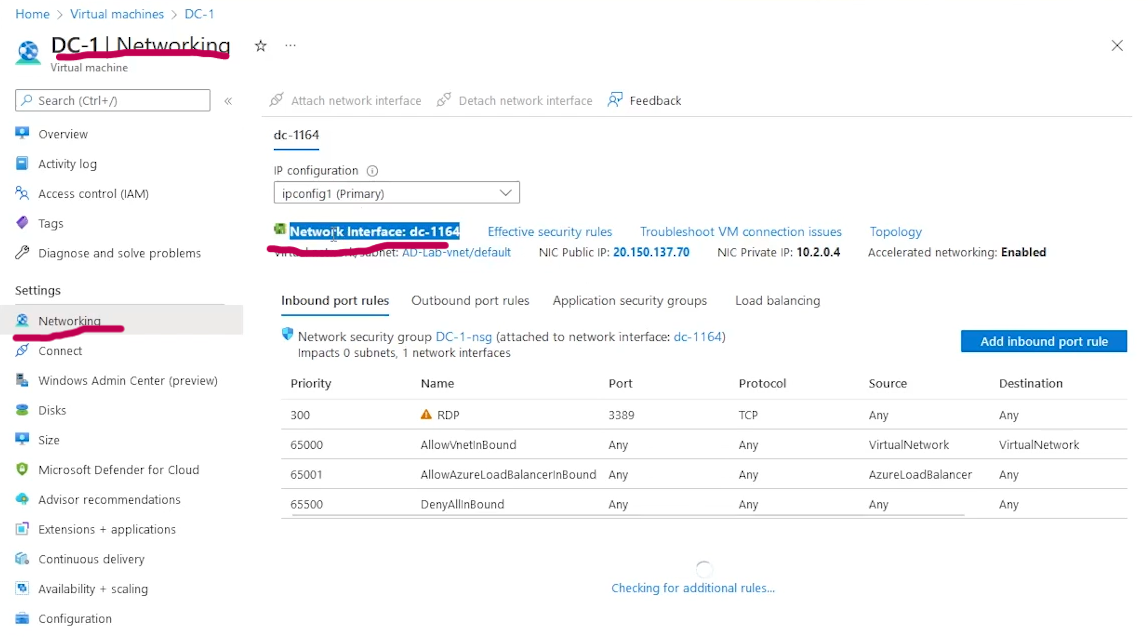
Task: Click the Networking sidebar icon
Action: pyautogui.click(x=22, y=320)
